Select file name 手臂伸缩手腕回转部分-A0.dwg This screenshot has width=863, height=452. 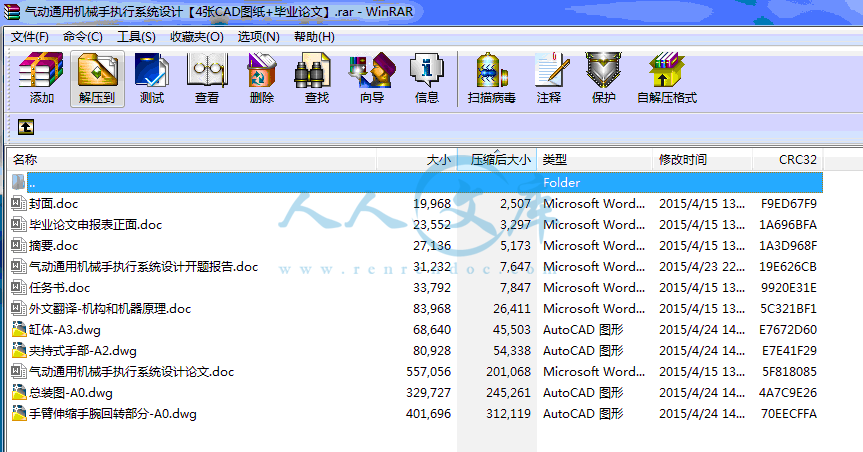[112, 413]
